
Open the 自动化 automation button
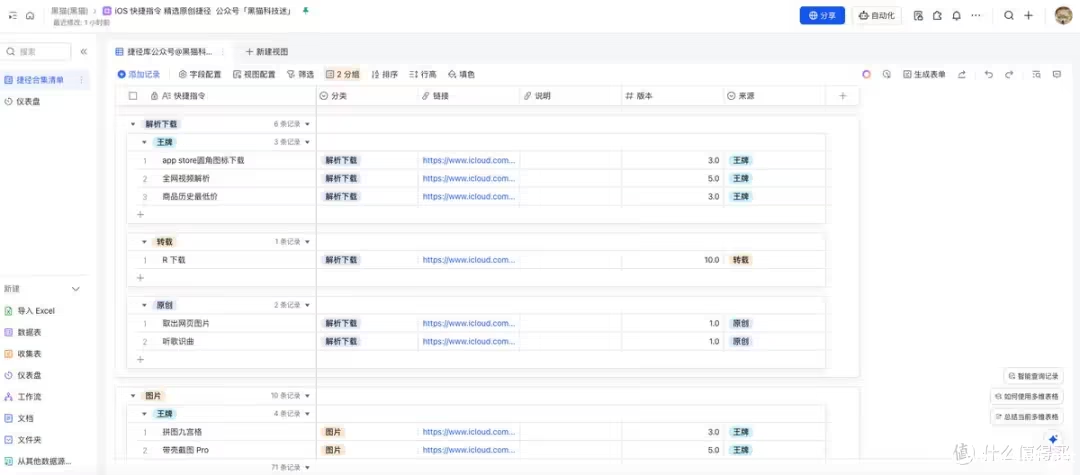coord(877,16)
